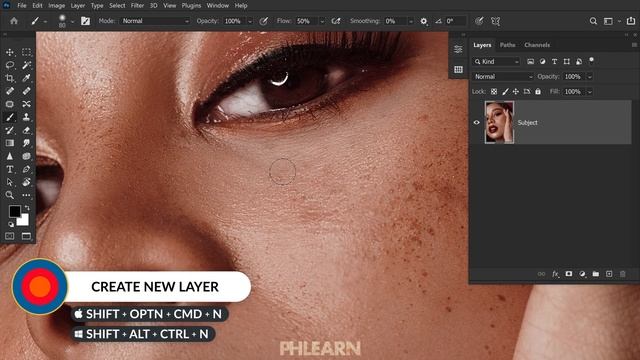Viewport: 640px width, 360px height.
Task: Open the layer filter Kind dropdown
Action: point(496,61)
